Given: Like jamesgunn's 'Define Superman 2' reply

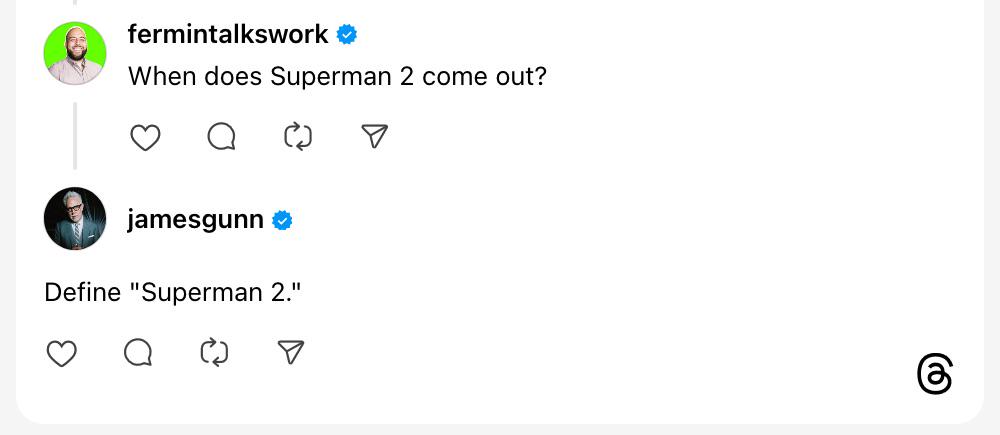Looking at the screenshot, I should click(x=62, y=353).
